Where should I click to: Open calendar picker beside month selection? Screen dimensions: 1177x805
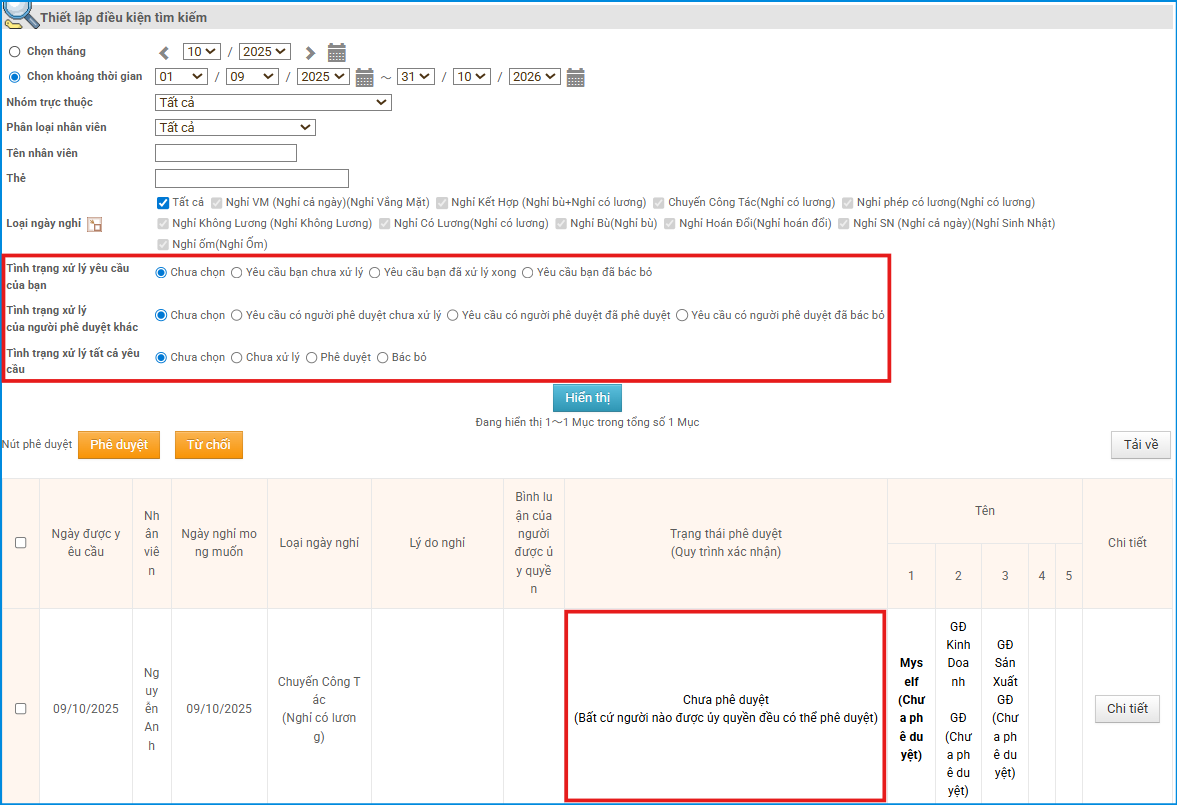click(x=337, y=53)
